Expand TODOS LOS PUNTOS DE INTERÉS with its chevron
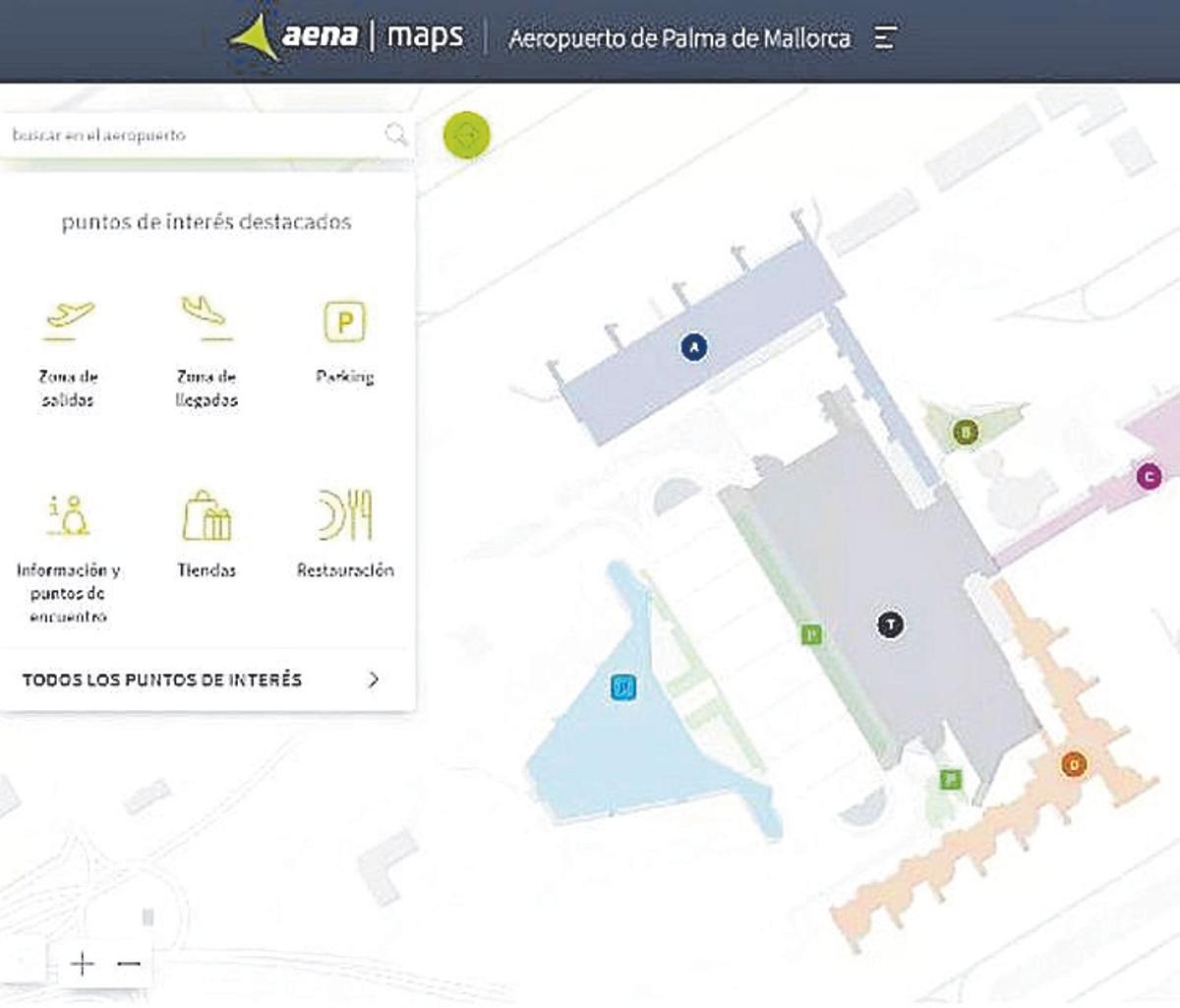This screenshot has height=1008, width=1180. pyautogui.click(x=372, y=679)
